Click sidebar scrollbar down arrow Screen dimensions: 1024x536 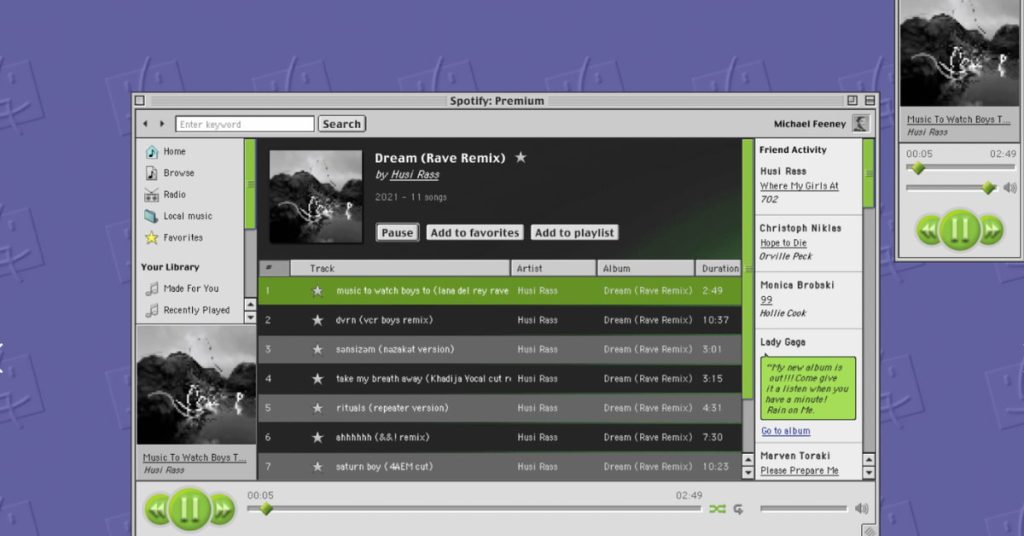(250, 317)
